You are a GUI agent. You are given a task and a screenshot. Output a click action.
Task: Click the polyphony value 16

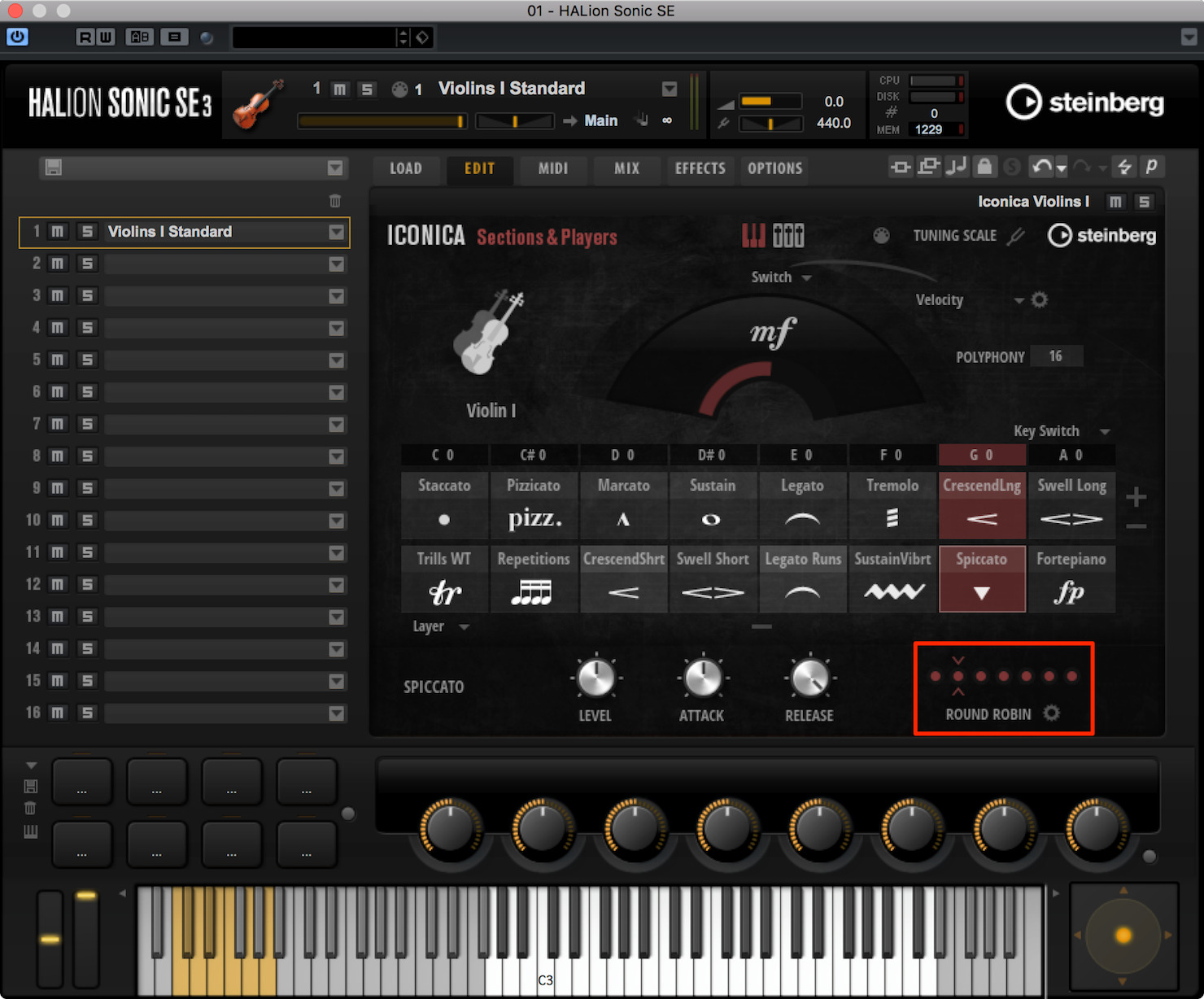click(1056, 356)
